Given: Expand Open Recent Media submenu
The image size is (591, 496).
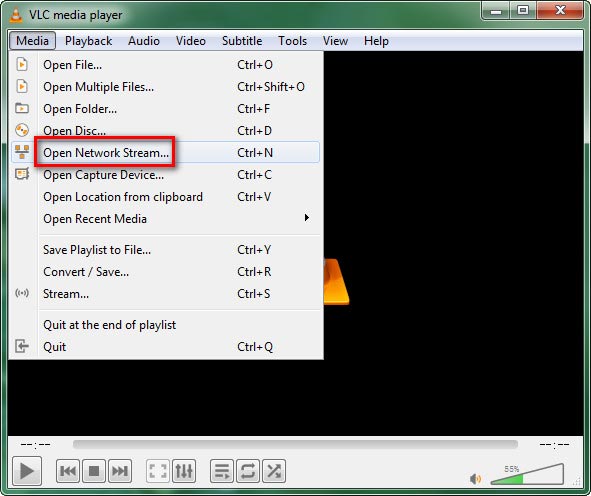Looking at the screenshot, I should [x=166, y=219].
